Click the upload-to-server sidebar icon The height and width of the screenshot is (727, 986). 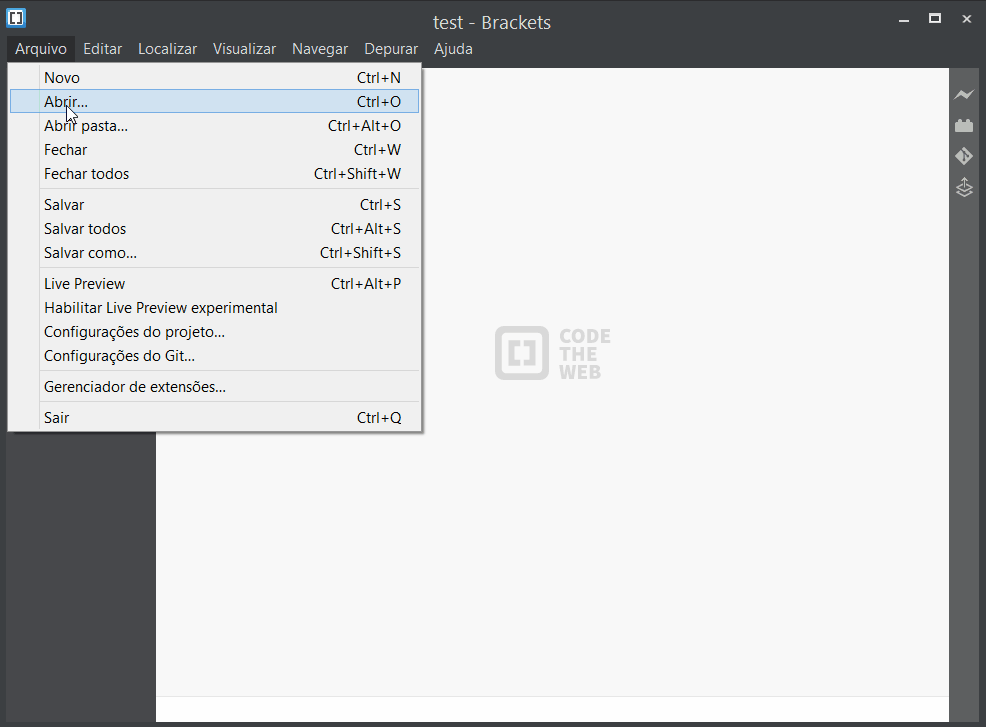(x=963, y=187)
